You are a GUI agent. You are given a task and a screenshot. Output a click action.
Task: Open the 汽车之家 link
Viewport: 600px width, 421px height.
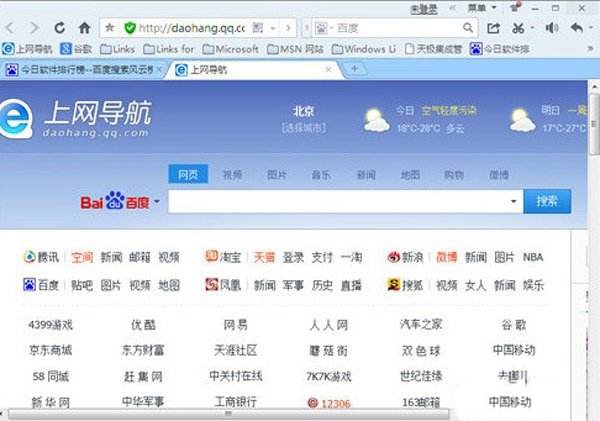coord(421,325)
